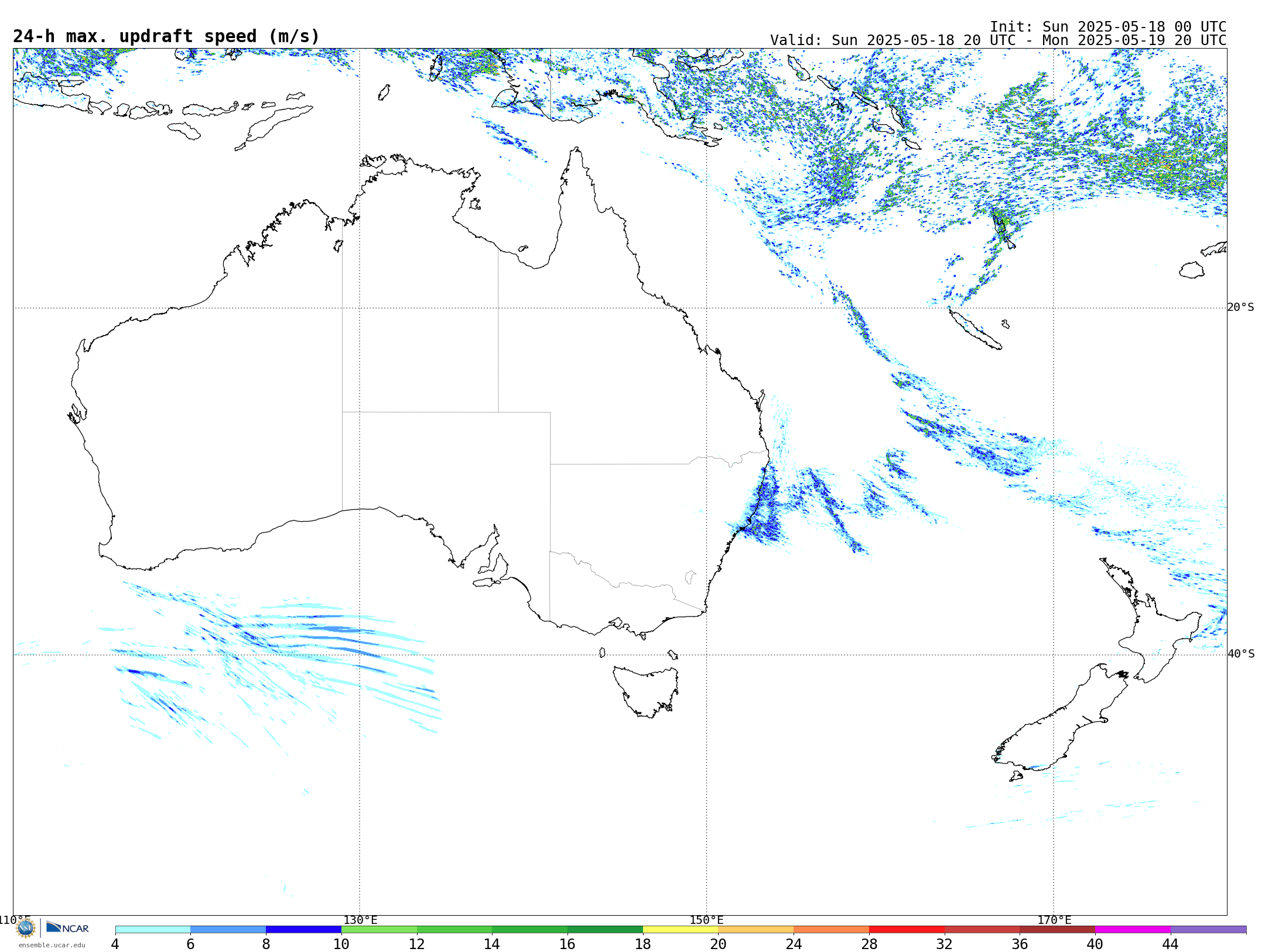1265x952 pixels.
Task: Click the 170°E longitude label
Action: tap(1054, 920)
